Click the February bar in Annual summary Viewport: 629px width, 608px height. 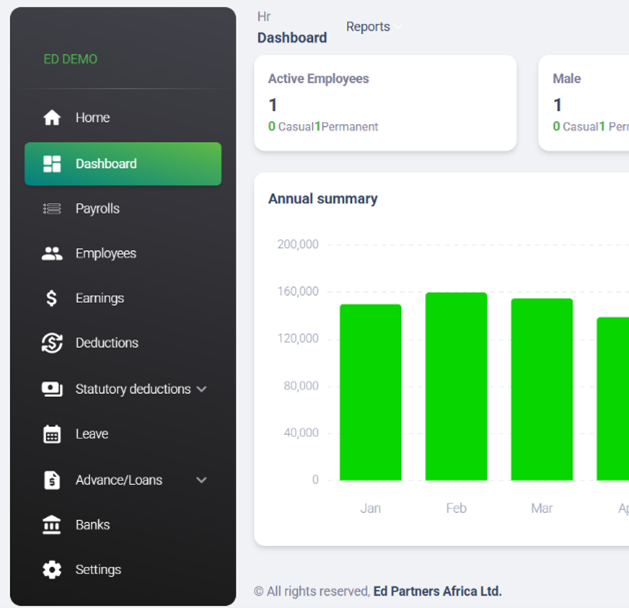[x=456, y=386]
